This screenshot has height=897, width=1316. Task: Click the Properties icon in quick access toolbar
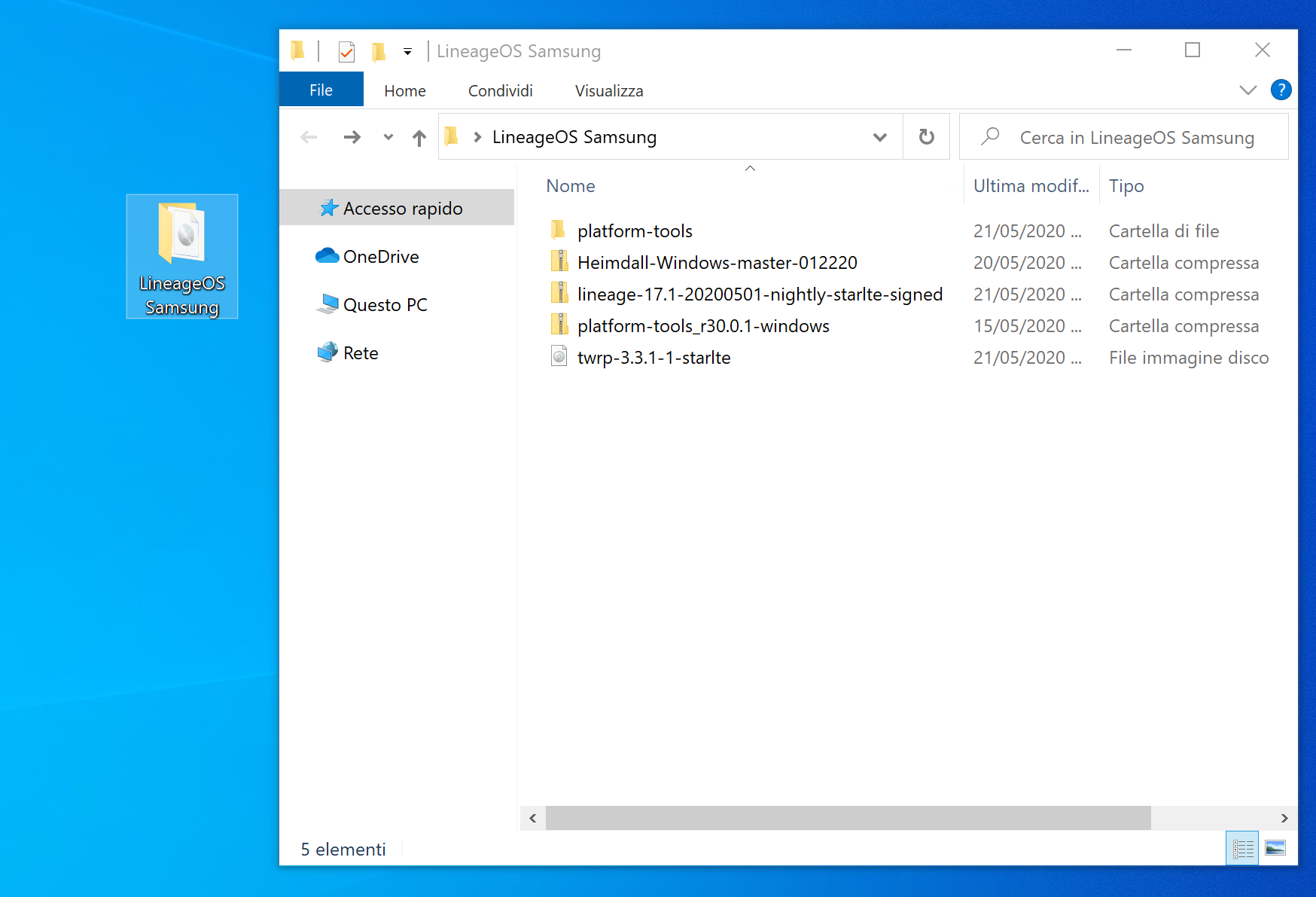346,51
